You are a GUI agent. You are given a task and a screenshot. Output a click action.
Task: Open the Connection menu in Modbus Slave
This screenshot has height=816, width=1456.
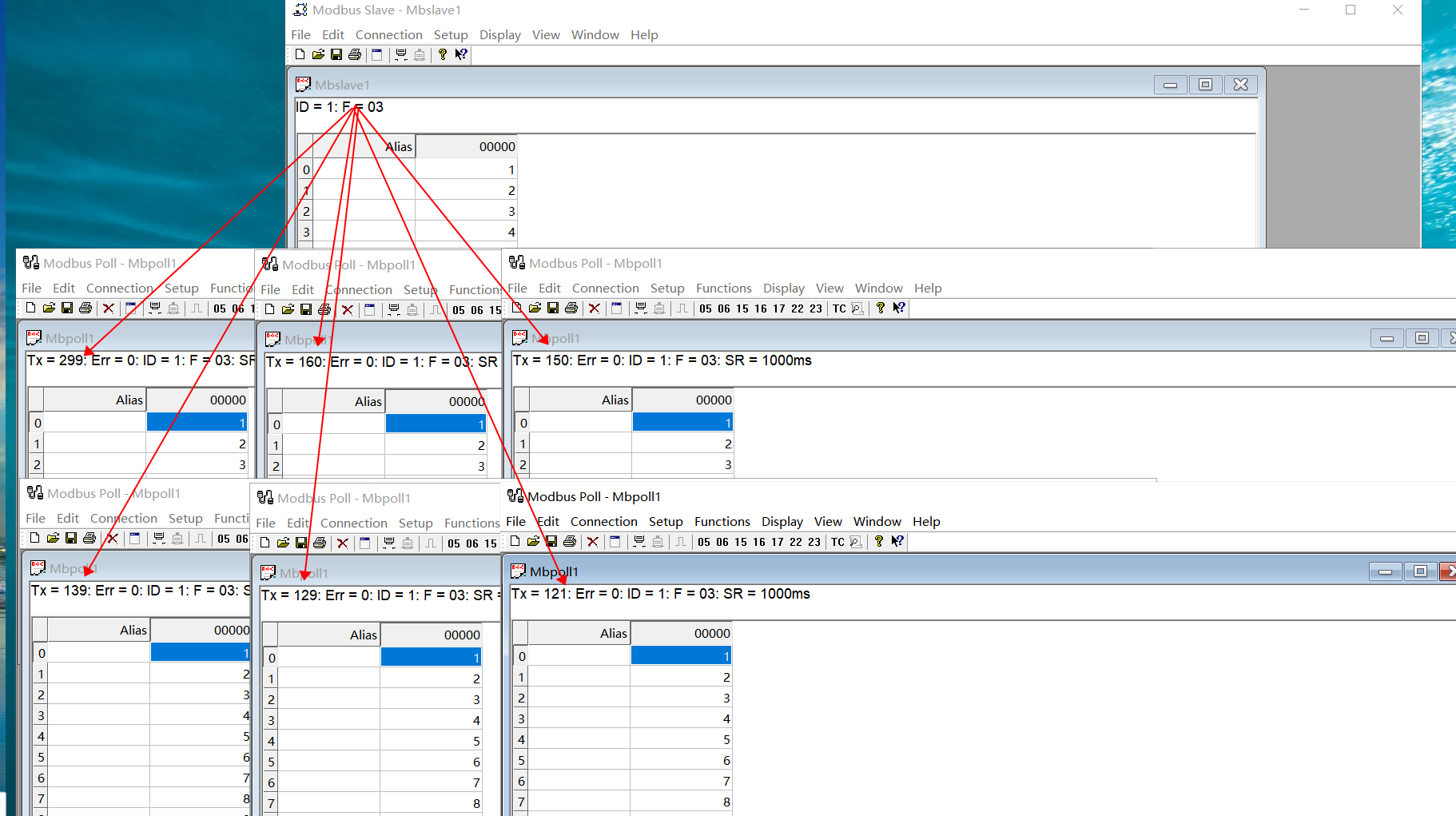(x=388, y=34)
